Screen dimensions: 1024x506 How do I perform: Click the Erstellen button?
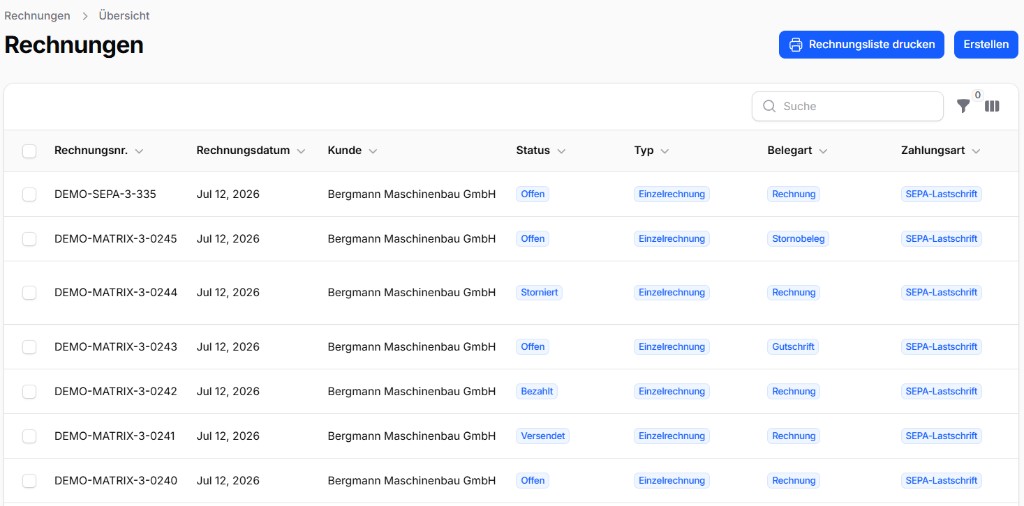click(986, 45)
